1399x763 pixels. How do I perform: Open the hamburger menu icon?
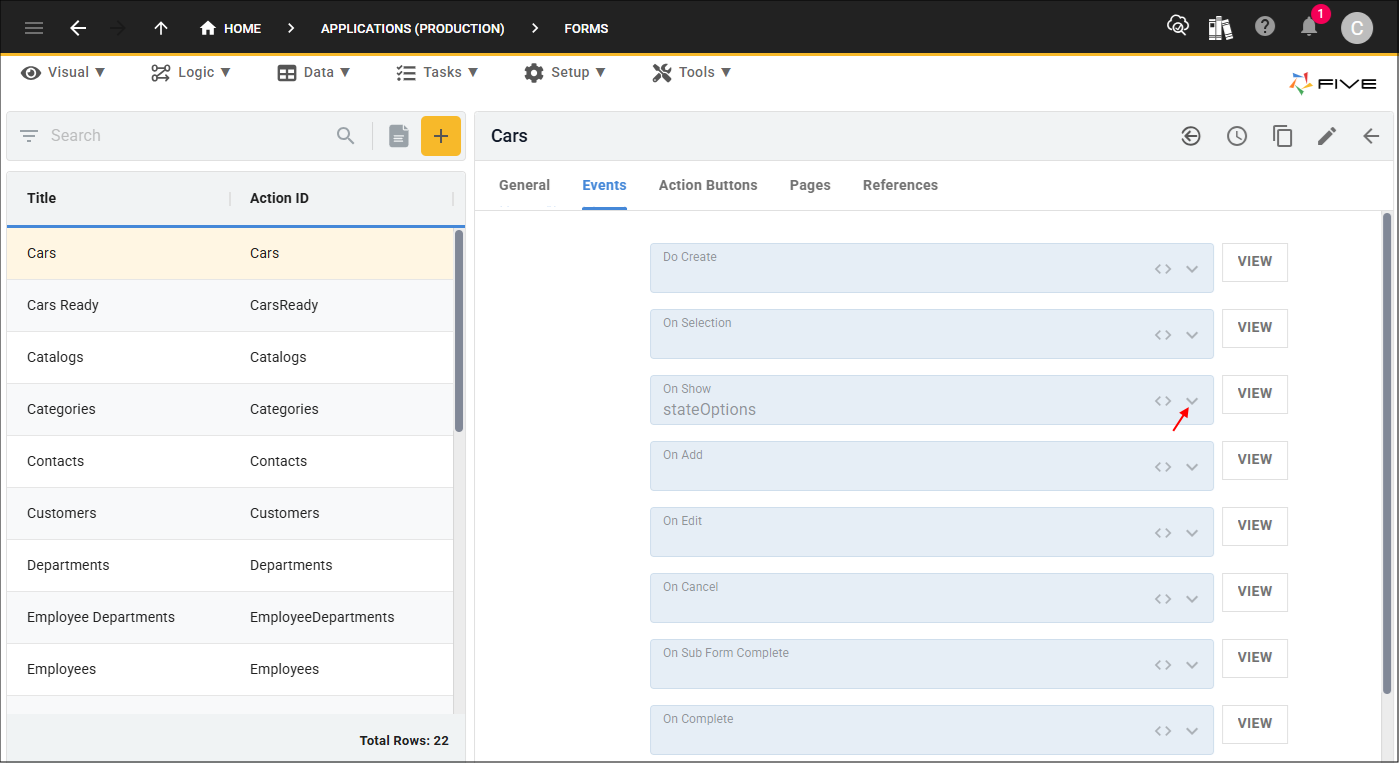[34, 28]
